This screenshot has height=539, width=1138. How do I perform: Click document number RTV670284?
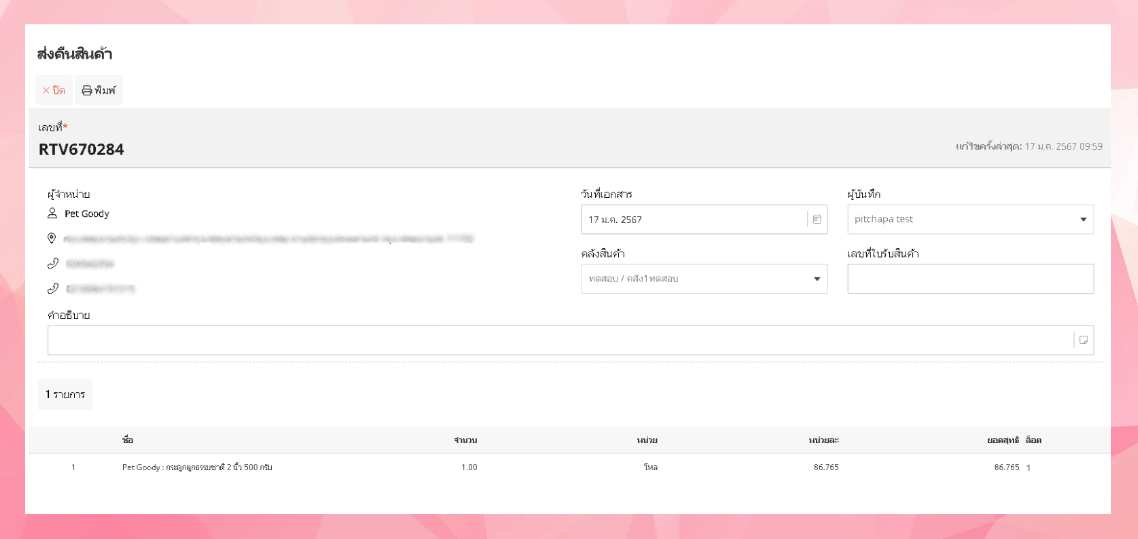pos(82,150)
